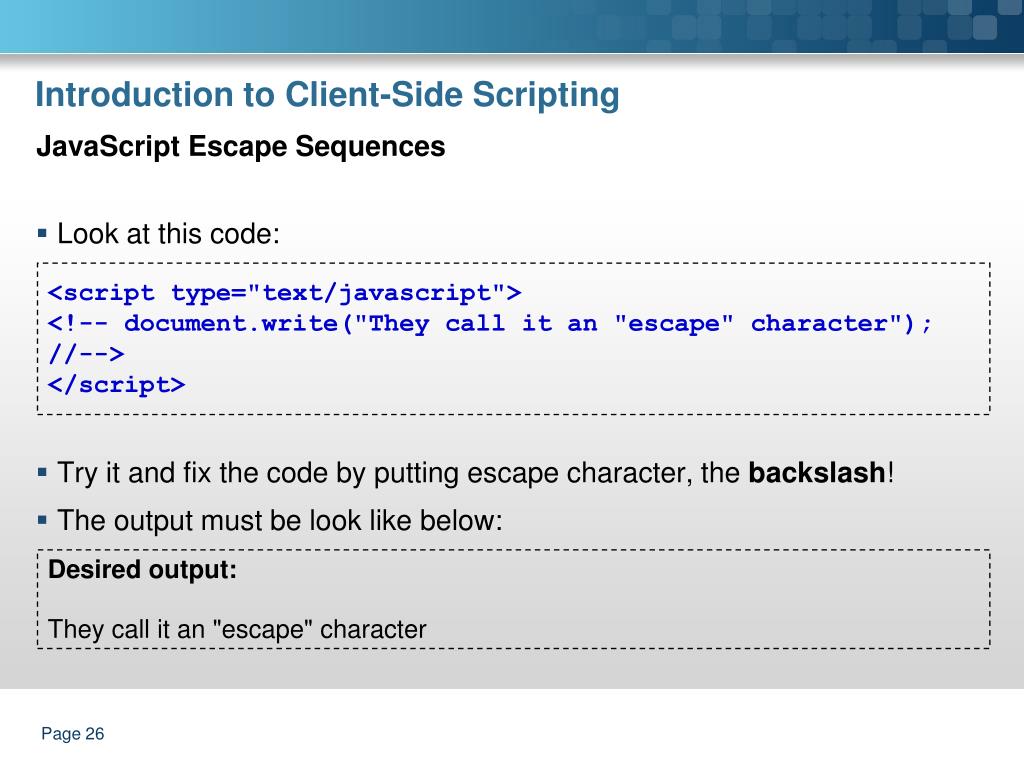1024x768 pixels.
Task: Click the bullet text "Look at this code:"
Action: pos(168,234)
